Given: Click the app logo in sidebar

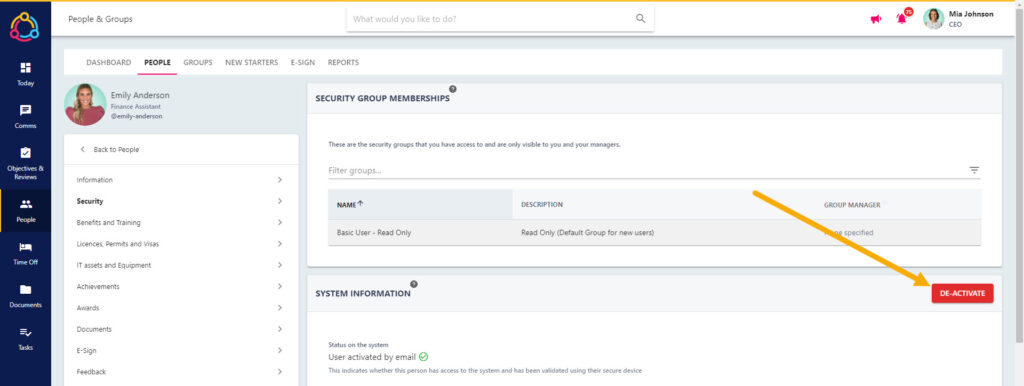Looking at the screenshot, I should click(25, 27).
